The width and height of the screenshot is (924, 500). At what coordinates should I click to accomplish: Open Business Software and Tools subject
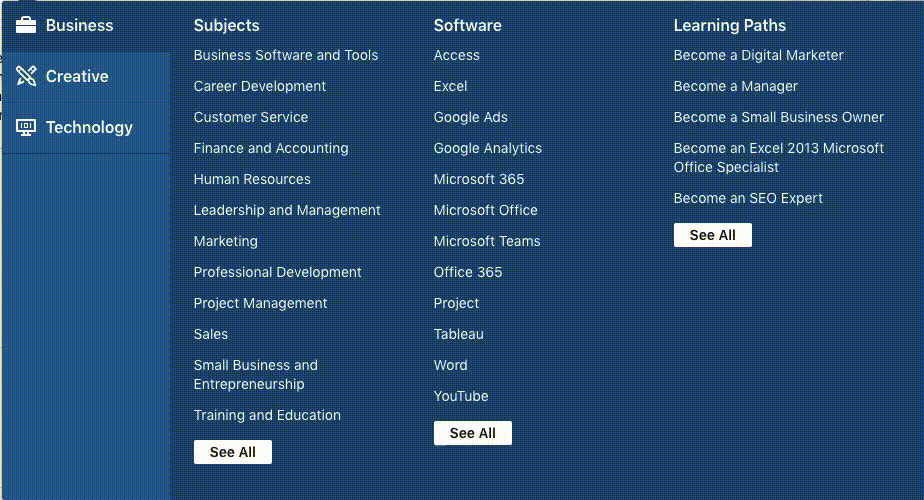pyautogui.click(x=286, y=55)
